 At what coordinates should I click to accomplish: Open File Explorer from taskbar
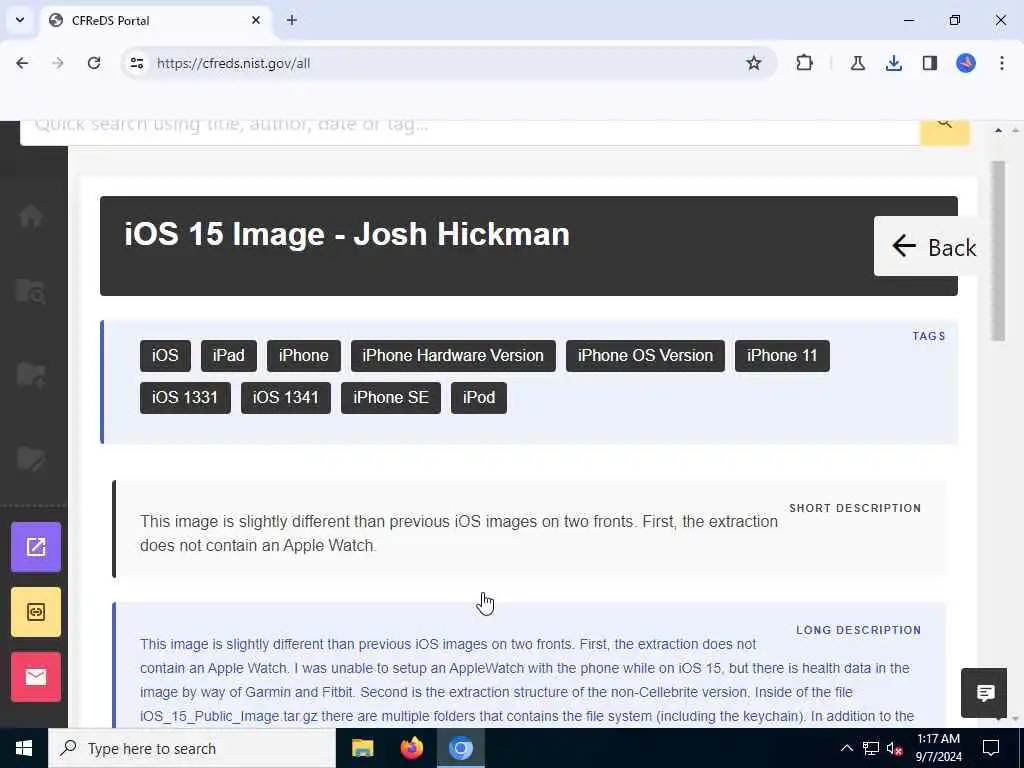click(362, 748)
